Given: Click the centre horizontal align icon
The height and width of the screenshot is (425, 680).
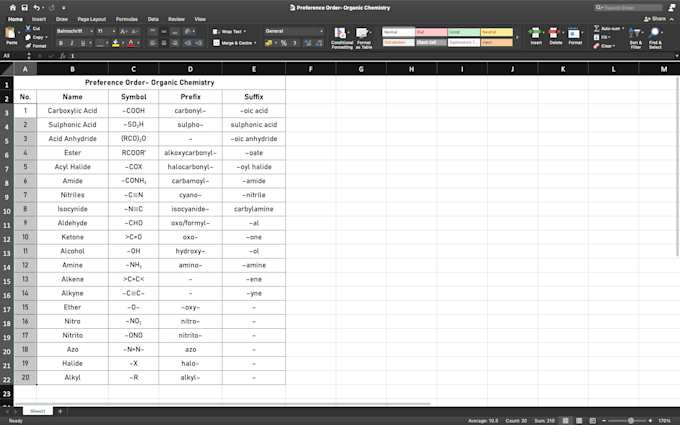Looking at the screenshot, I should click(164, 43).
